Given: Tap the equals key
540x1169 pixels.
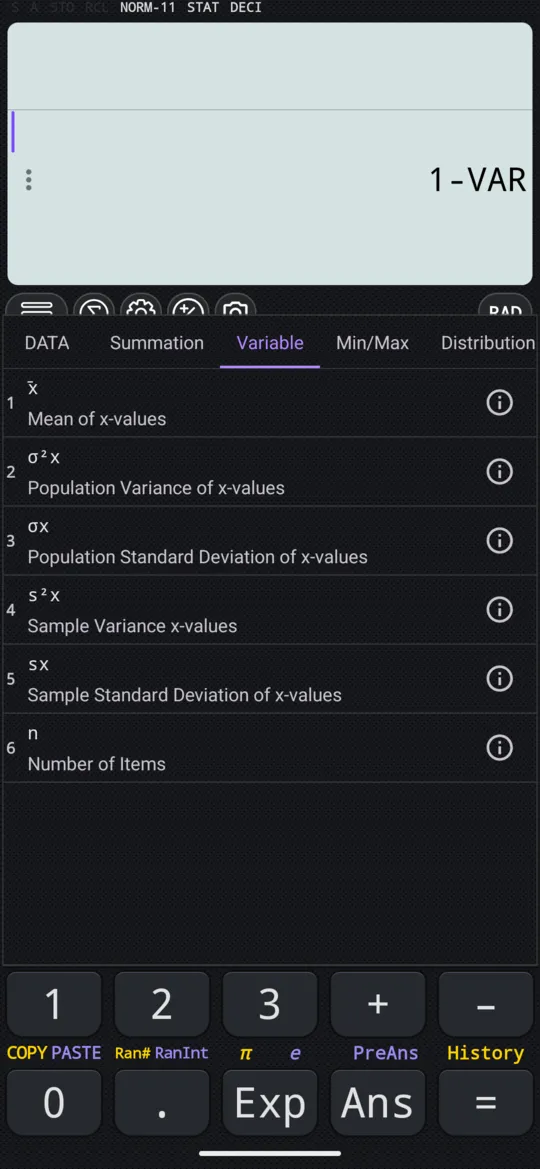Looking at the screenshot, I should (486, 1103).
